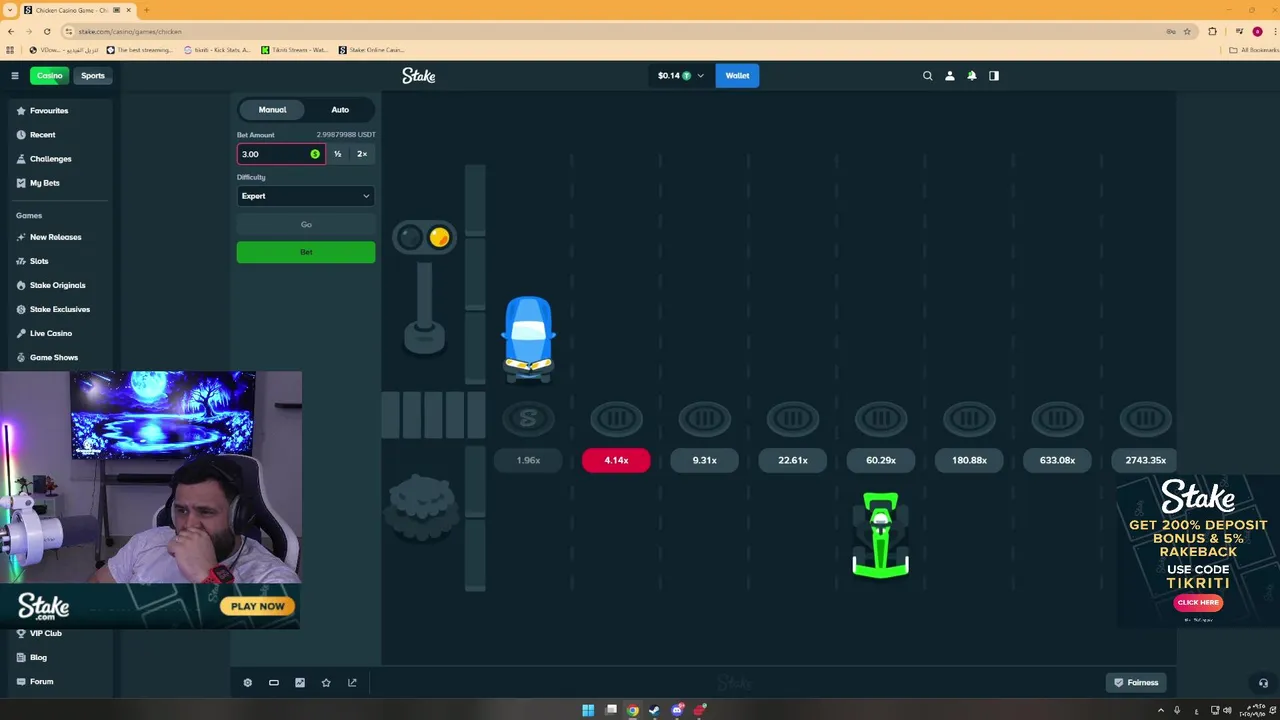Image resolution: width=1280 pixels, height=720 pixels.
Task: Open the 'The best streaming...' bookmark
Action: pos(139,50)
